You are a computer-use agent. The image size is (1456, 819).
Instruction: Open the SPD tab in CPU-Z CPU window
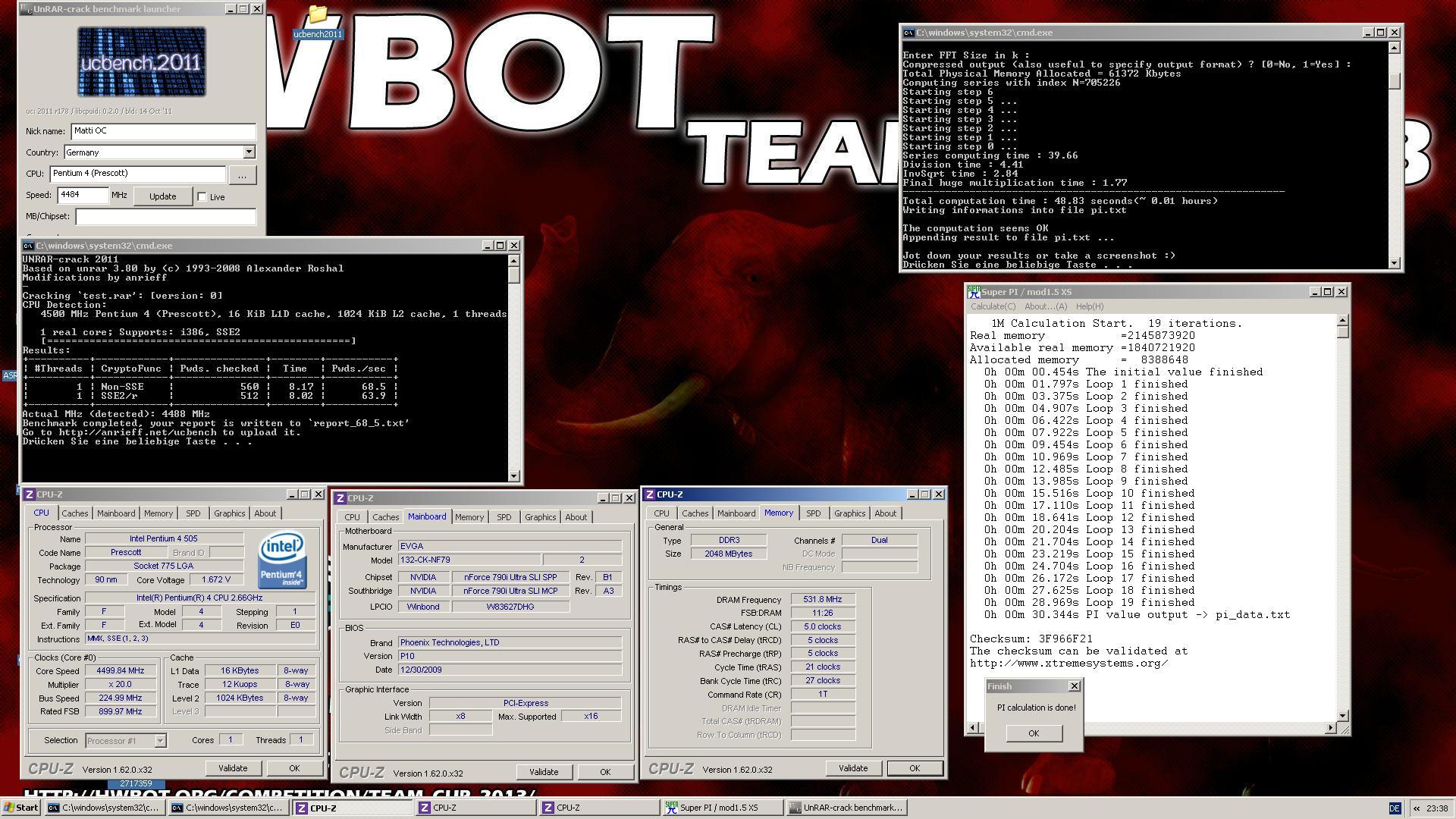[193, 513]
